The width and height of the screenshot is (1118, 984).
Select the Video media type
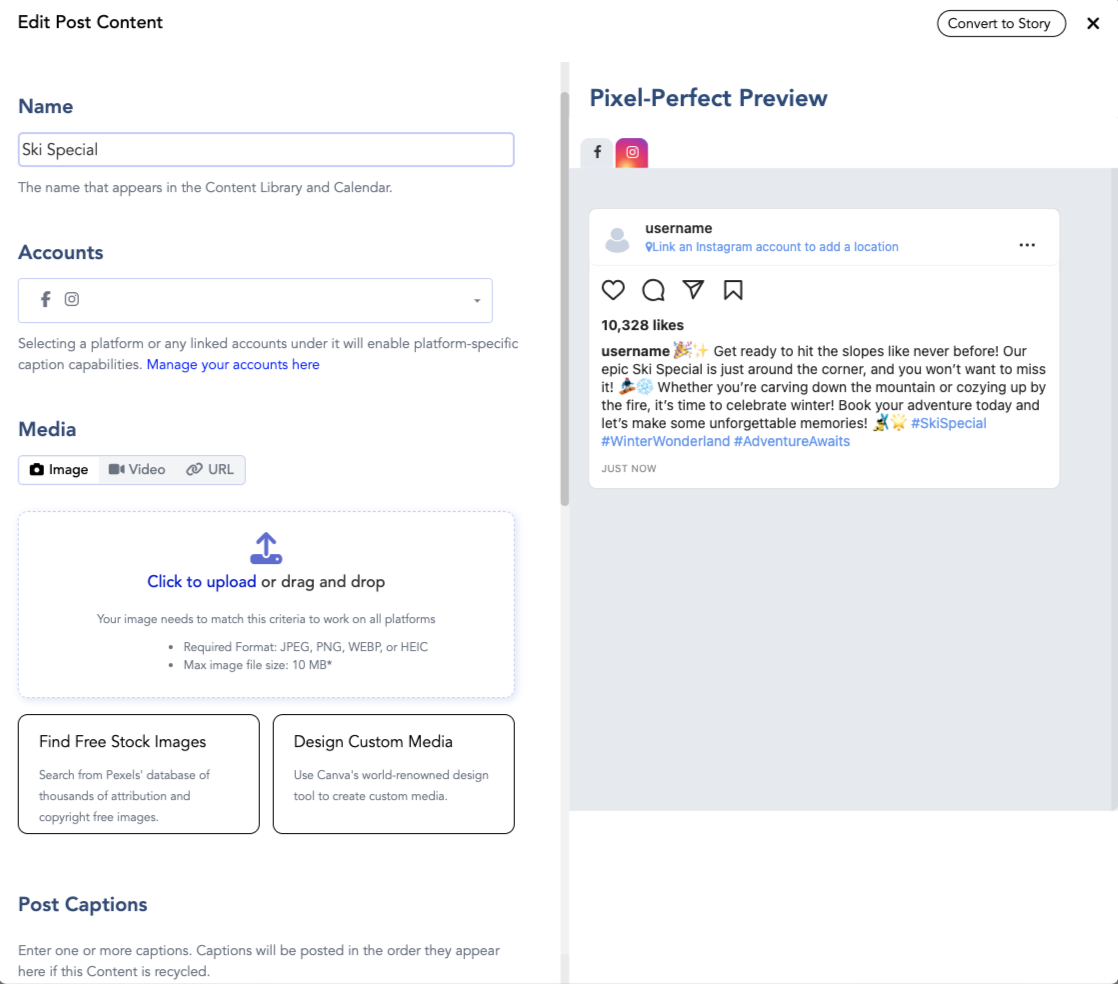click(x=137, y=470)
